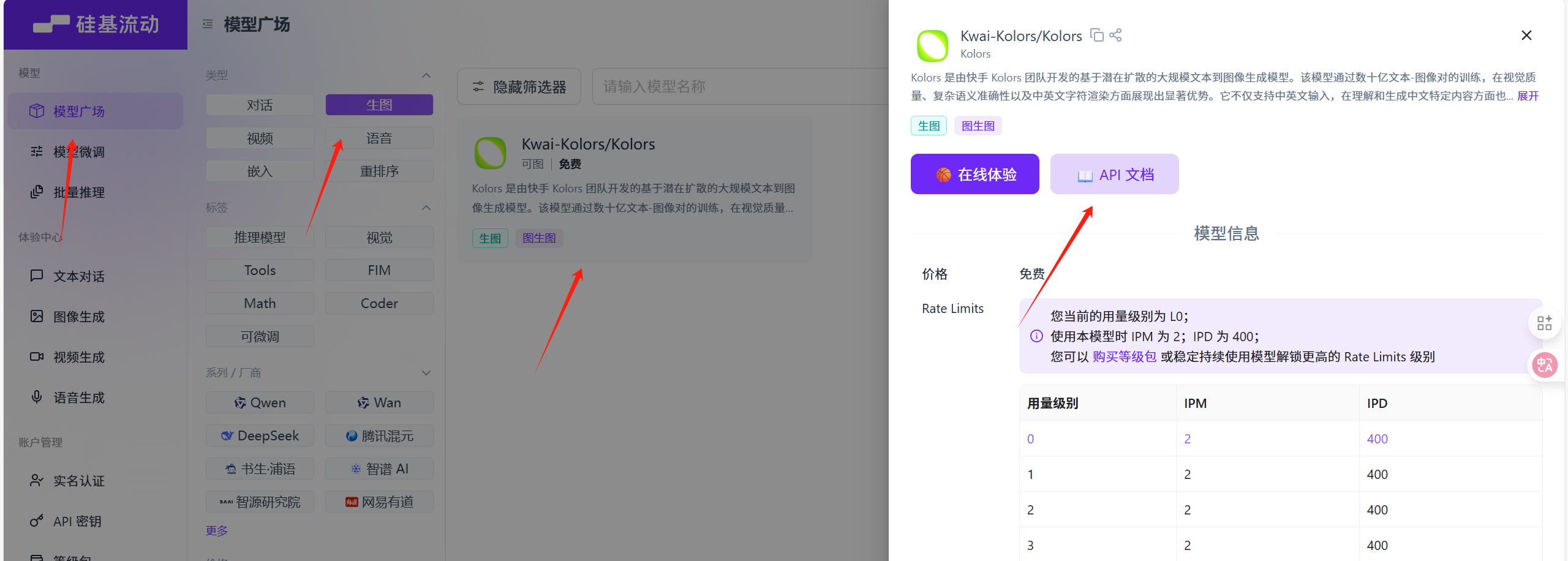The height and width of the screenshot is (561, 1568).
Task: Filter models by 网易有道 vendor
Action: [x=379, y=502]
